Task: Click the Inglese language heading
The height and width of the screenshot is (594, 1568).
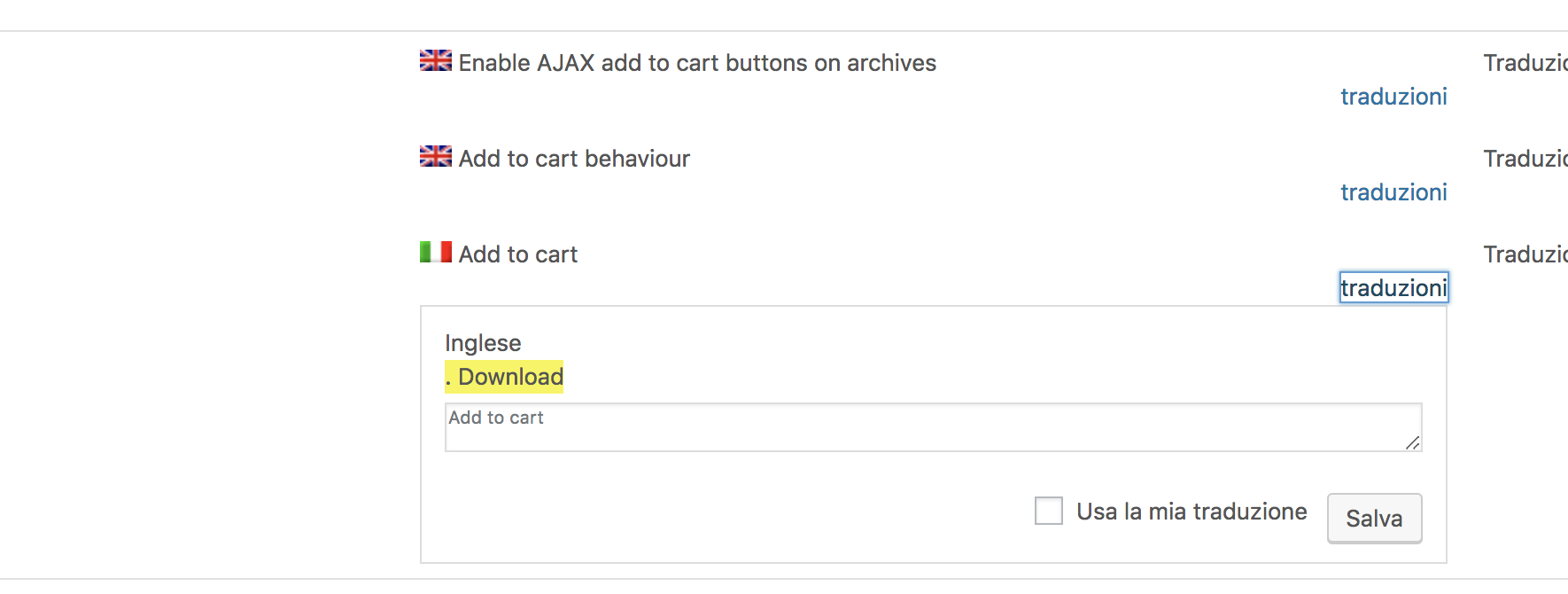Action: pos(483,343)
